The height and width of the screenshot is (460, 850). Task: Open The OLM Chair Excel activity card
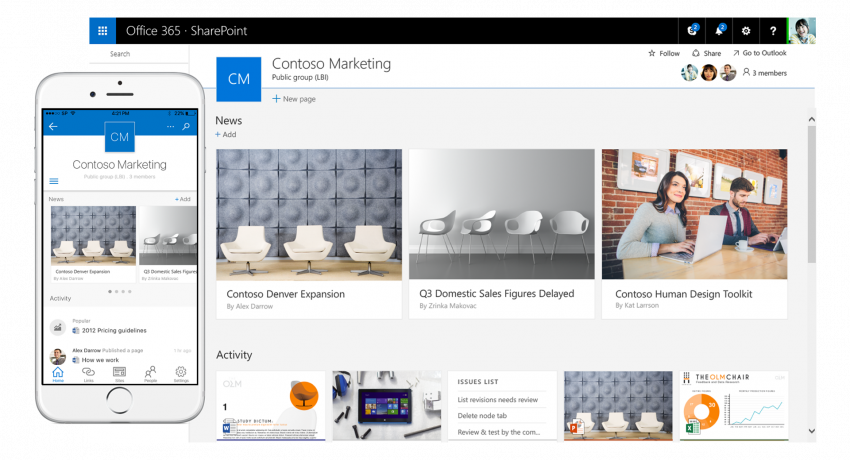coord(734,405)
